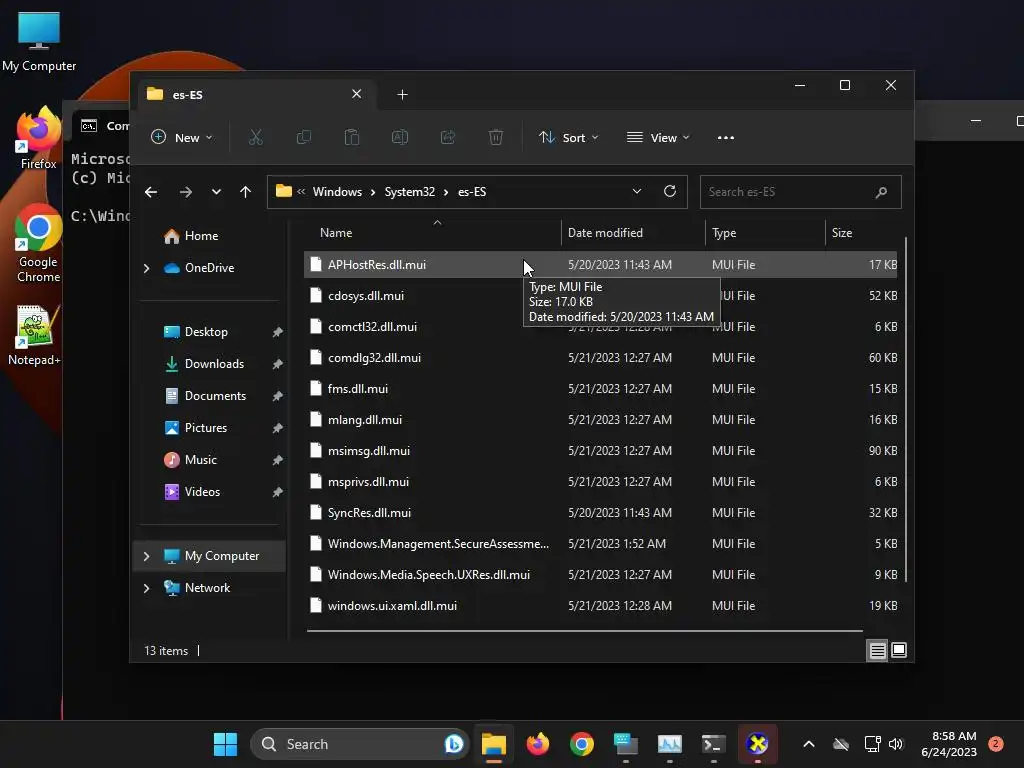
Task: Open My Computer desktop icon
Action: (39, 40)
